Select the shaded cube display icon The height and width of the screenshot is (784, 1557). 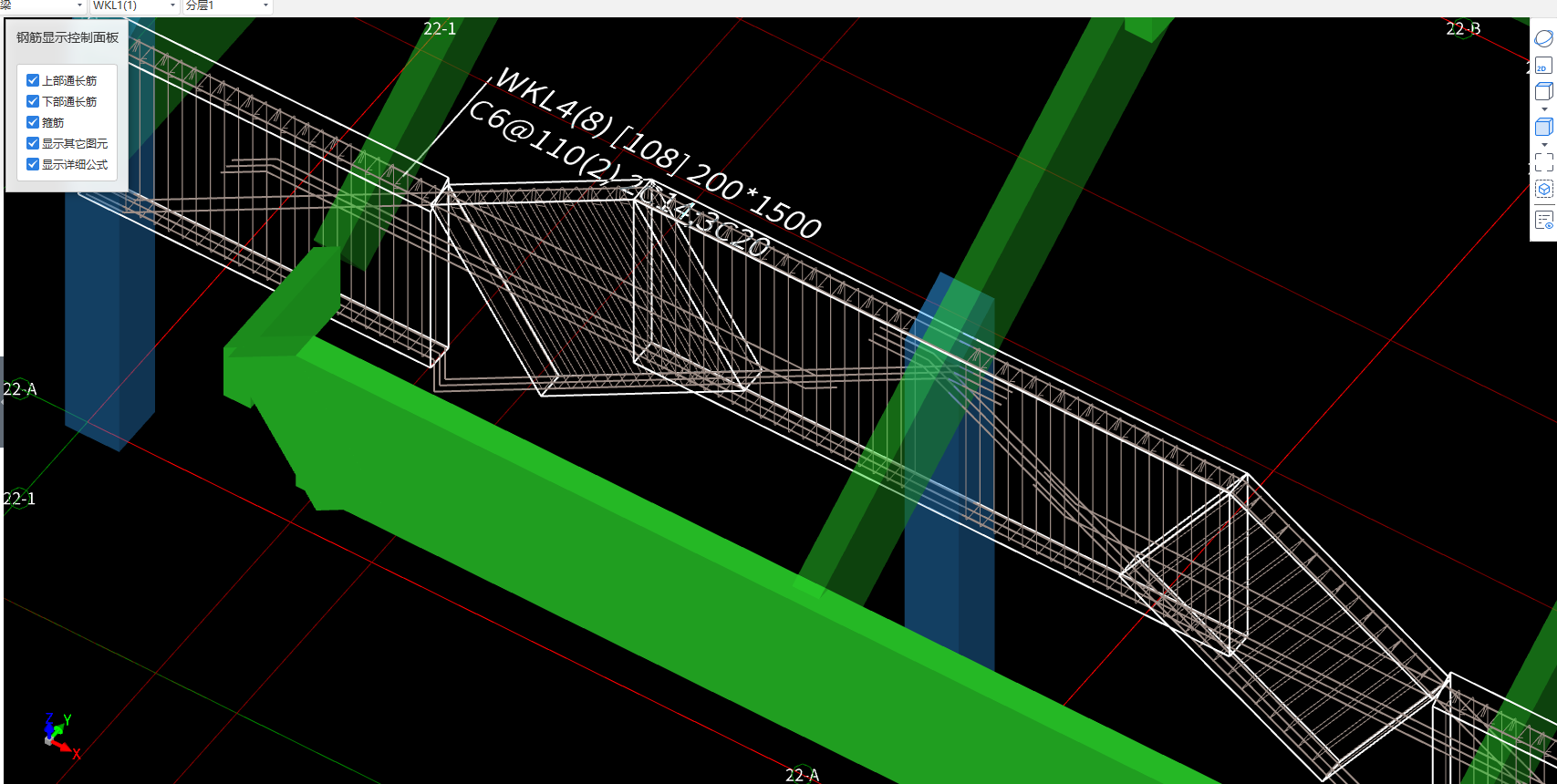coord(1543,127)
